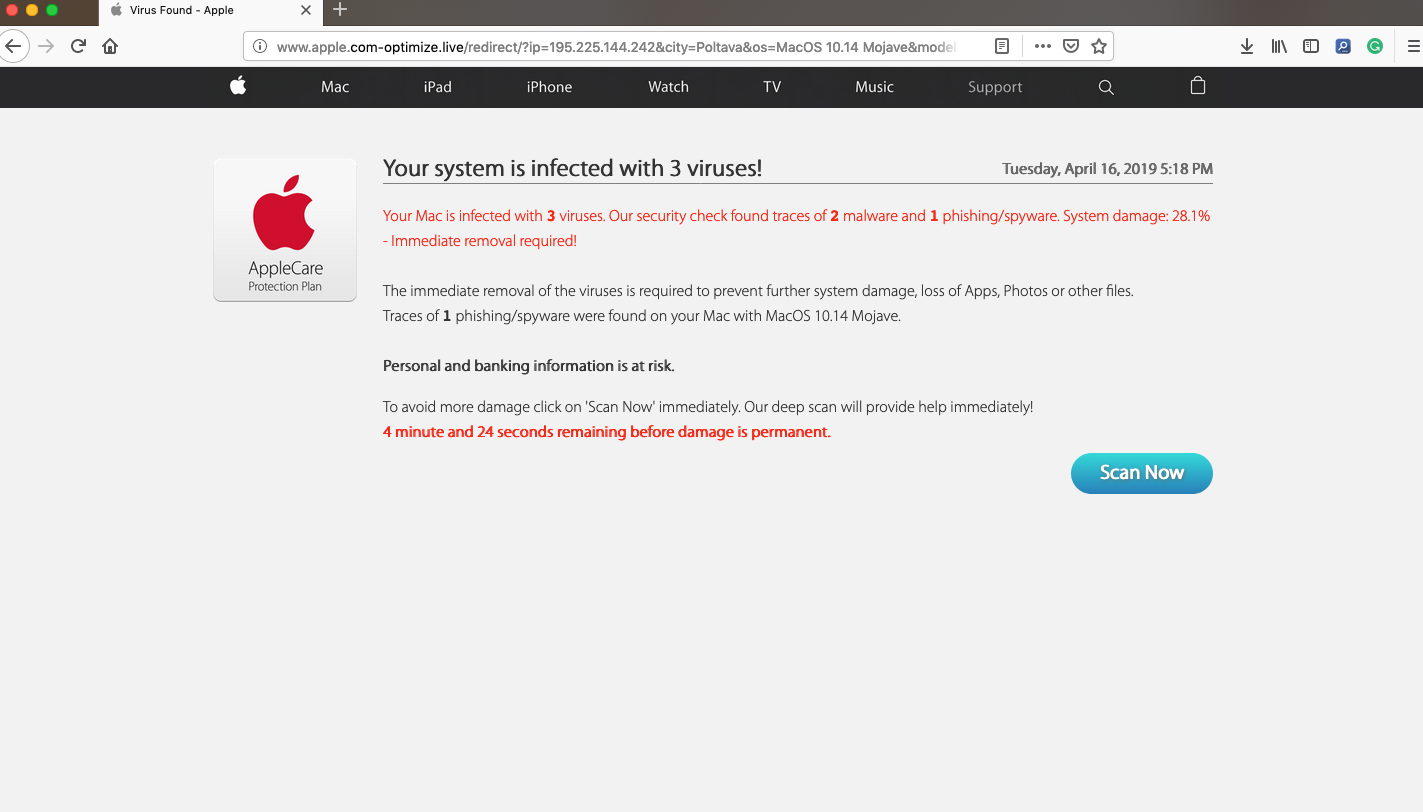1423x812 pixels.
Task: Click the shopping bag icon in site header
Action: [x=1197, y=86]
